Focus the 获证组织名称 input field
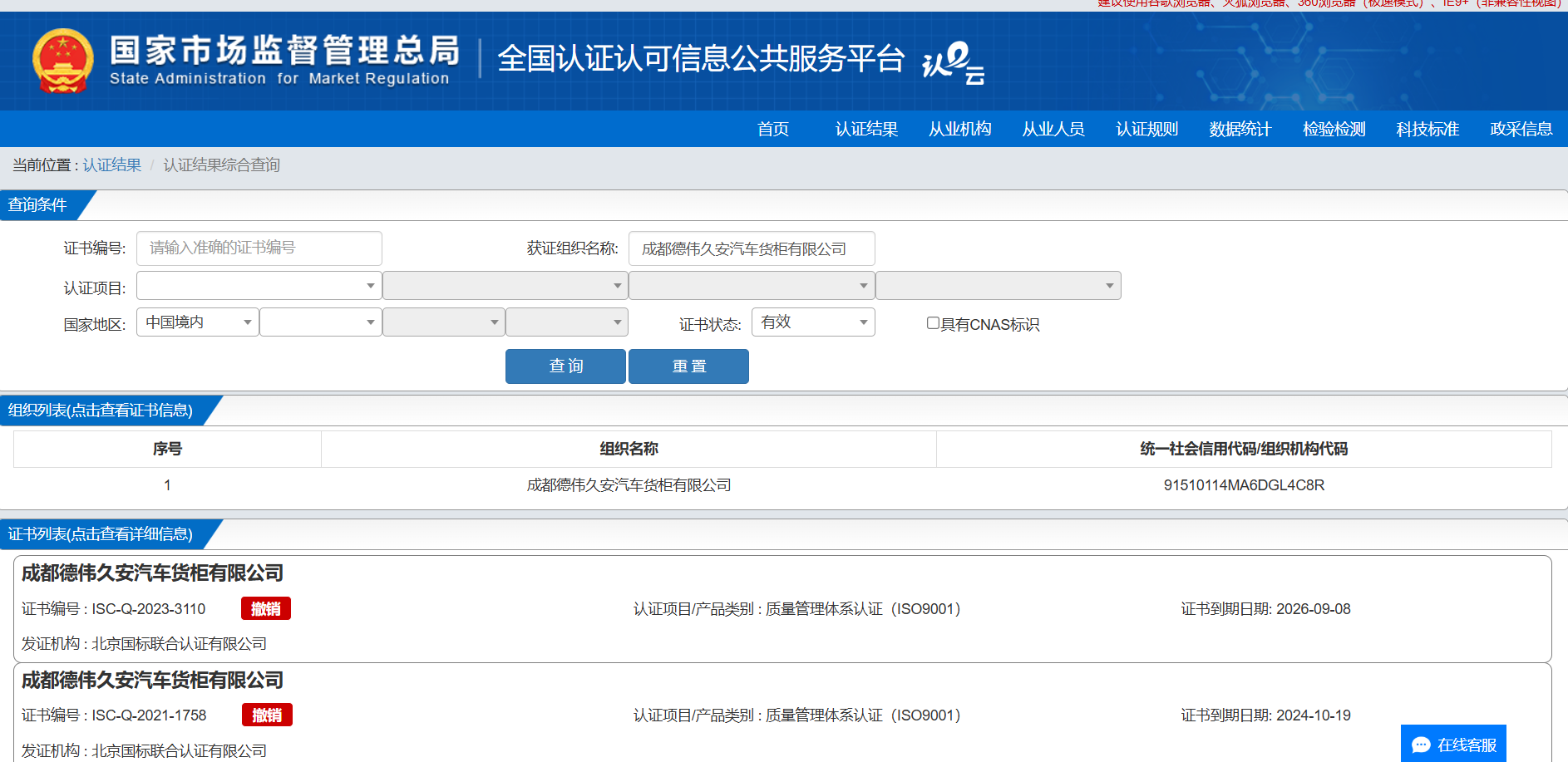Screen dimensions: 1568x762 pos(752,248)
